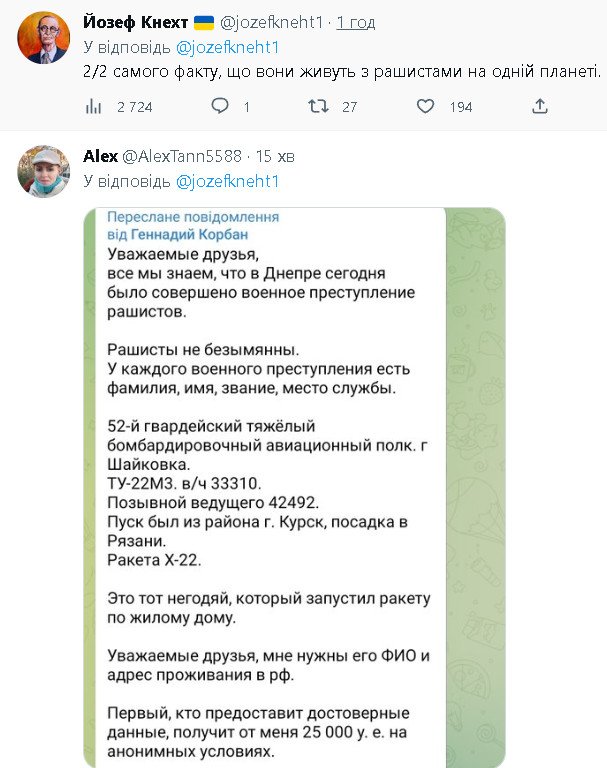
Task: Click the 2 724 views count
Action: coord(134,107)
